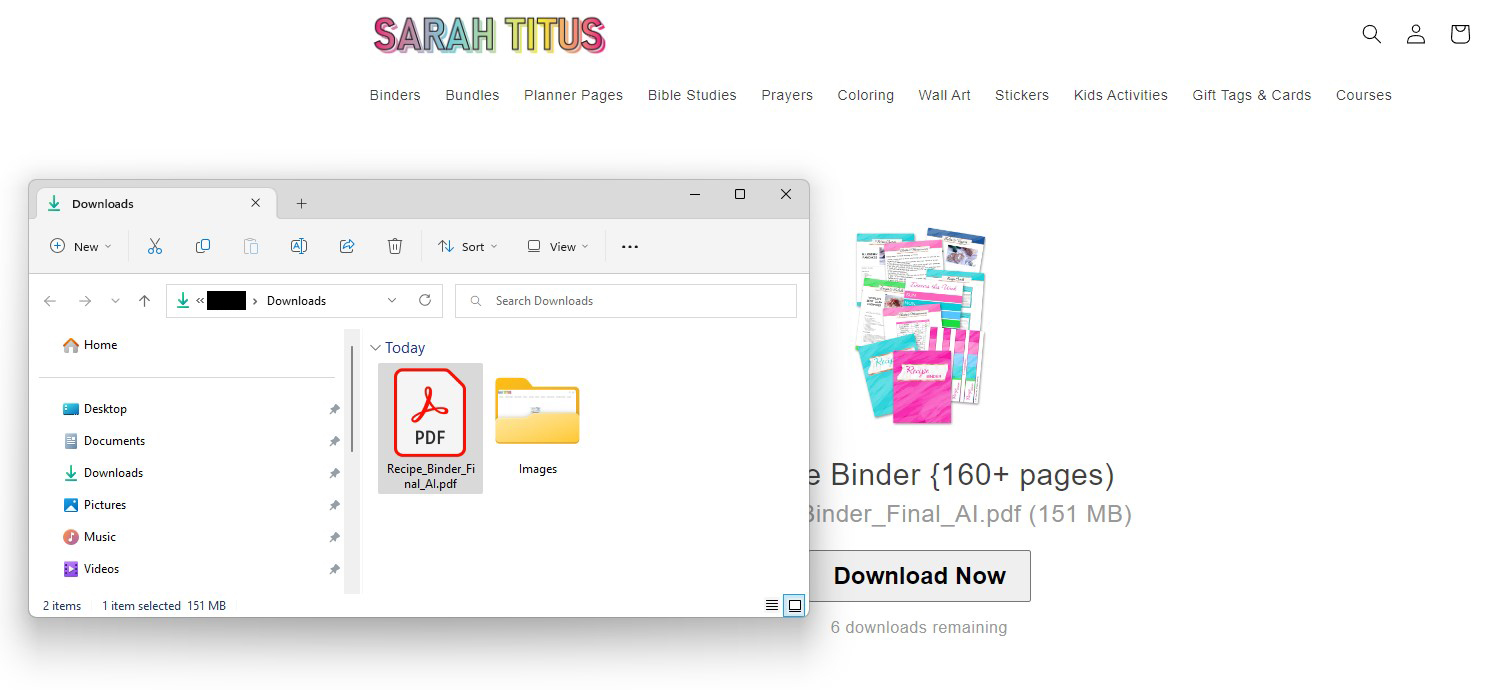This screenshot has width=1493, height=690.
Task: Click the Share icon in toolbar
Action: (x=347, y=246)
